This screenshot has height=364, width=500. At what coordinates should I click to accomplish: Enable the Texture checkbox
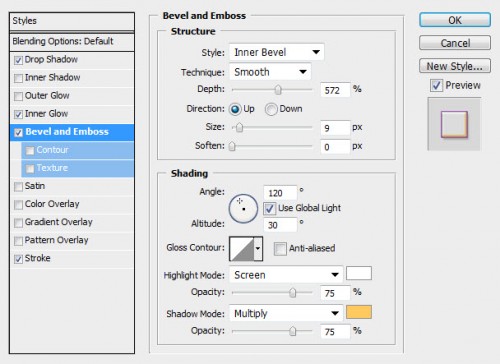tap(30, 169)
